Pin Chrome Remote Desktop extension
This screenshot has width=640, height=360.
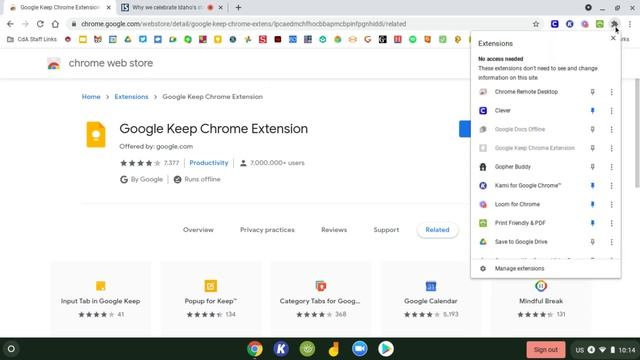click(592, 92)
